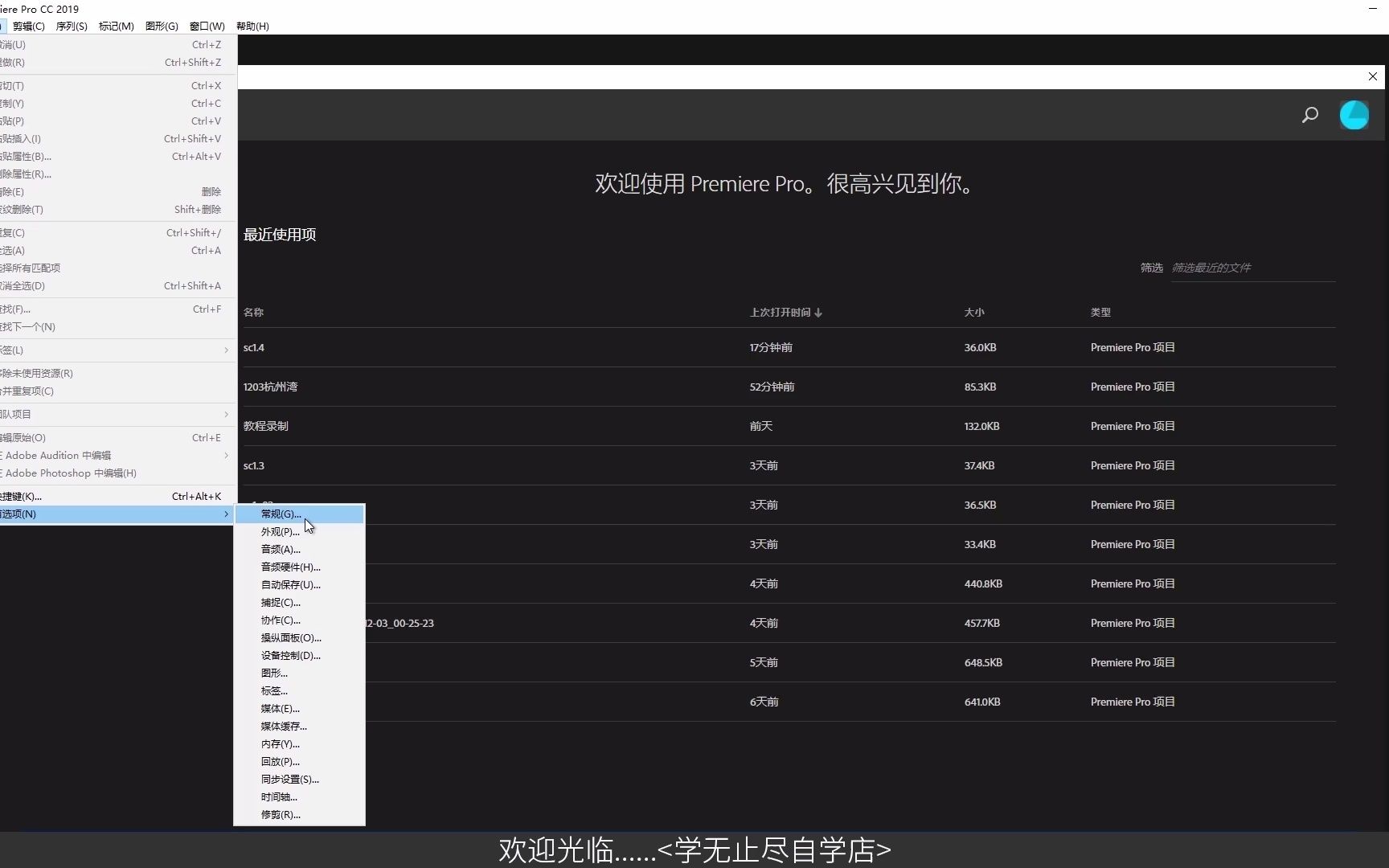Select 媒体缓存... preferences entry

point(299,726)
